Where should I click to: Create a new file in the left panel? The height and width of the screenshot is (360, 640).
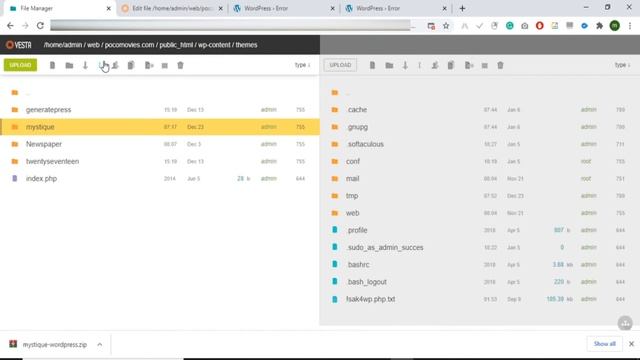tap(52, 65)
